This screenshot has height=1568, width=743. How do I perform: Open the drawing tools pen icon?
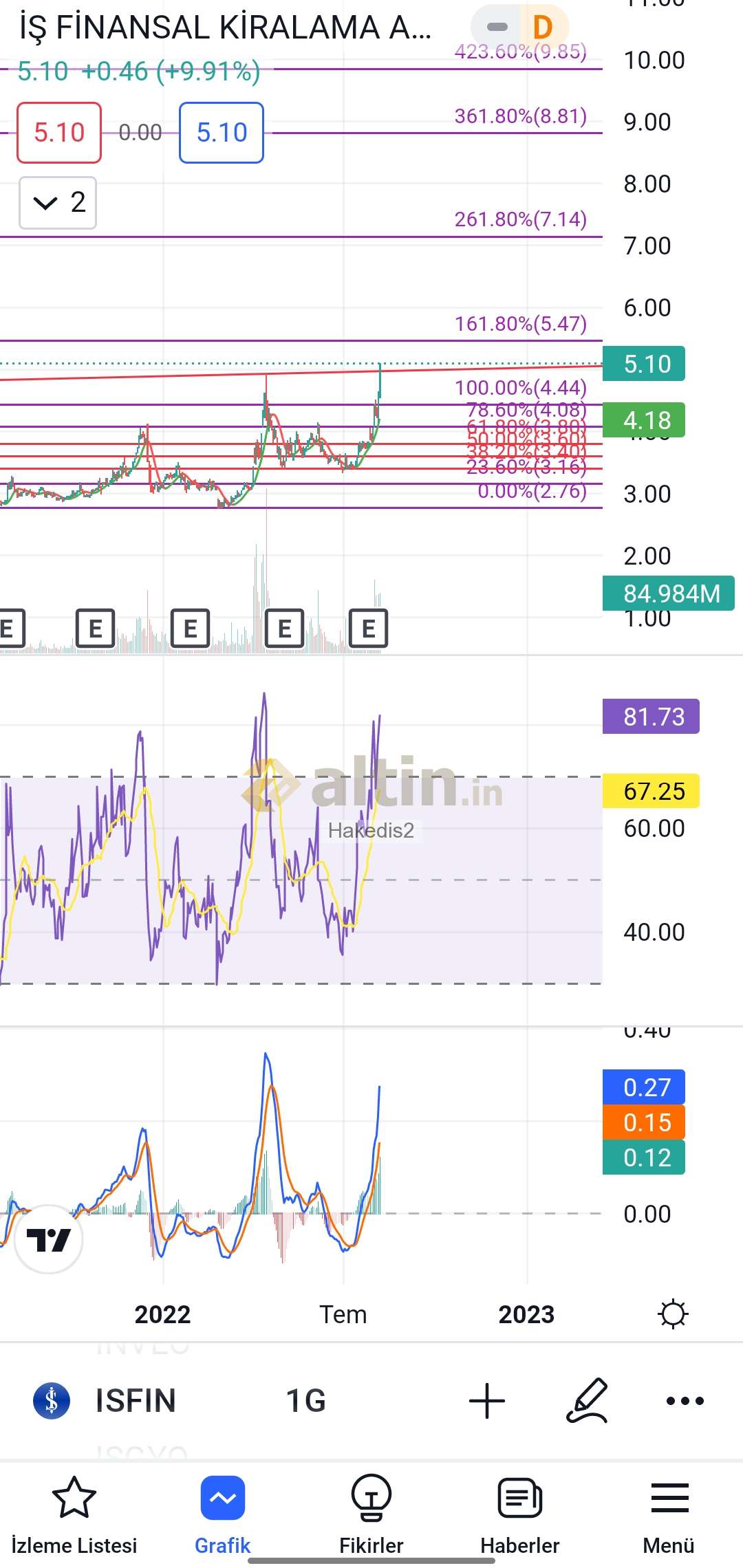click(x=587, y=1401)
